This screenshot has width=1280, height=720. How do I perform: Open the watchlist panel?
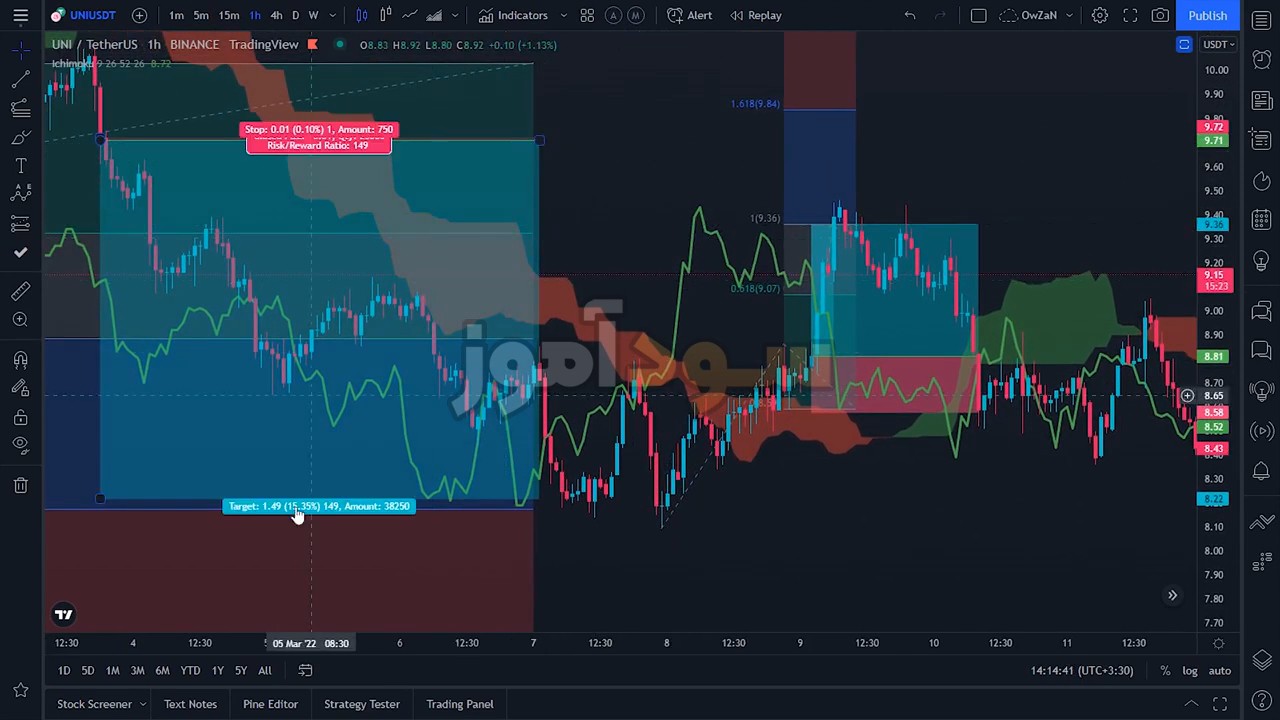click(1261, 21)
